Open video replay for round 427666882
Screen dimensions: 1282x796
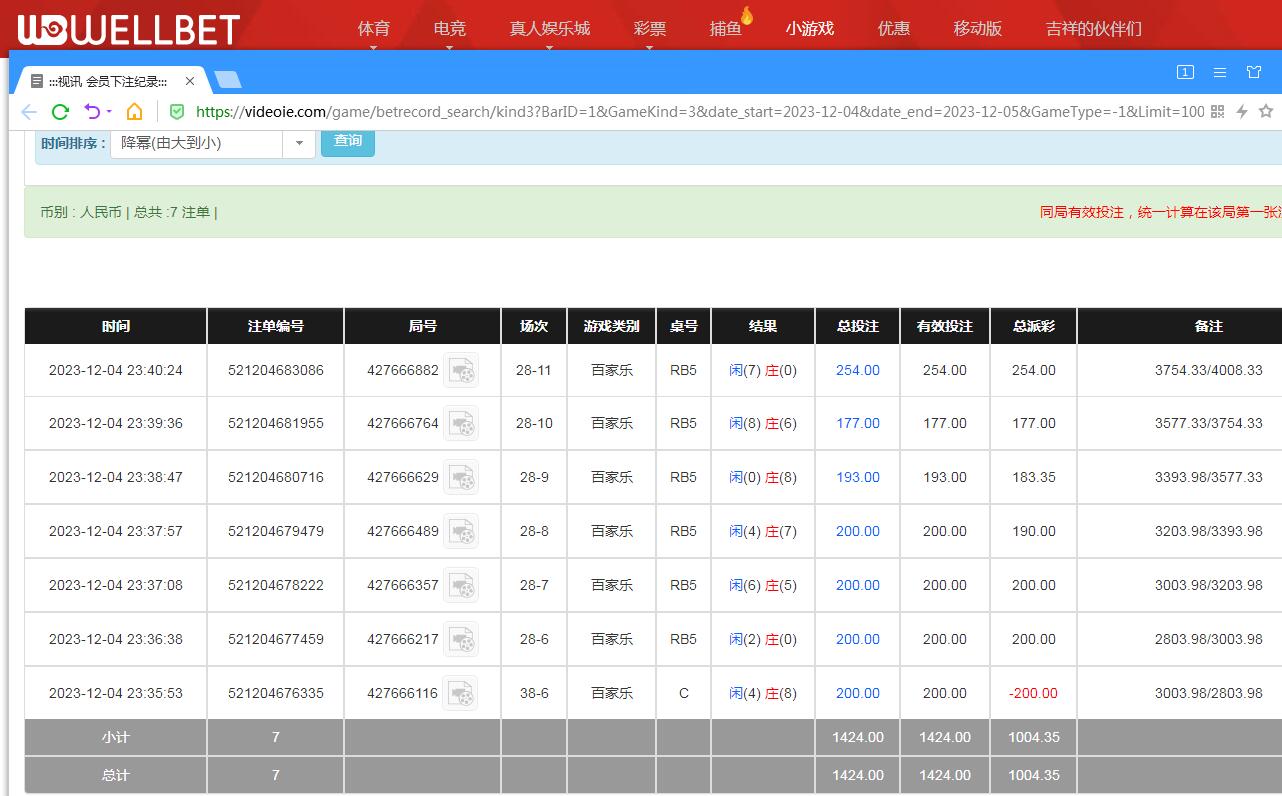(x=461, y=371)
